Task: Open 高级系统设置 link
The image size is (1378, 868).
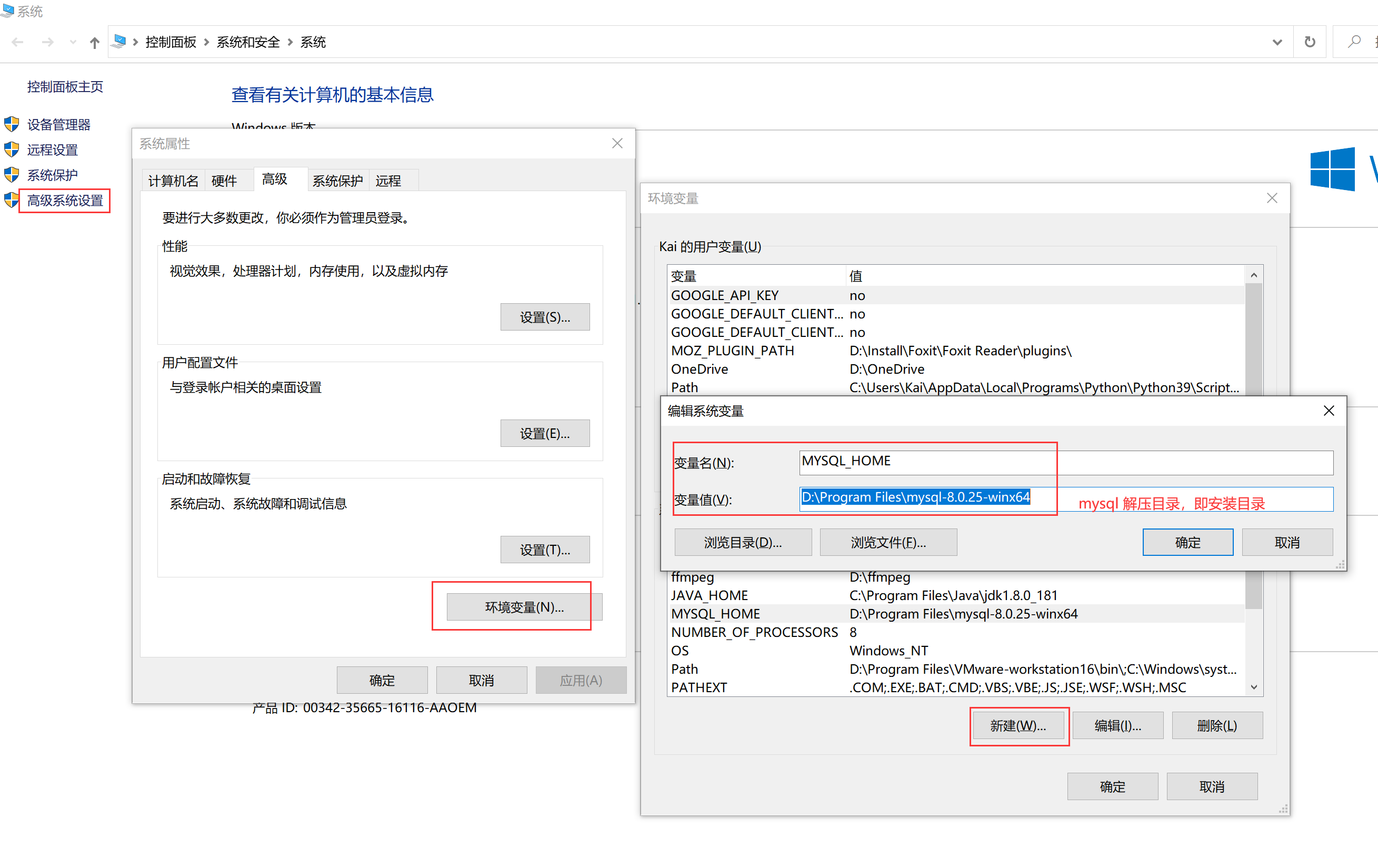Action: pos(65,200)
